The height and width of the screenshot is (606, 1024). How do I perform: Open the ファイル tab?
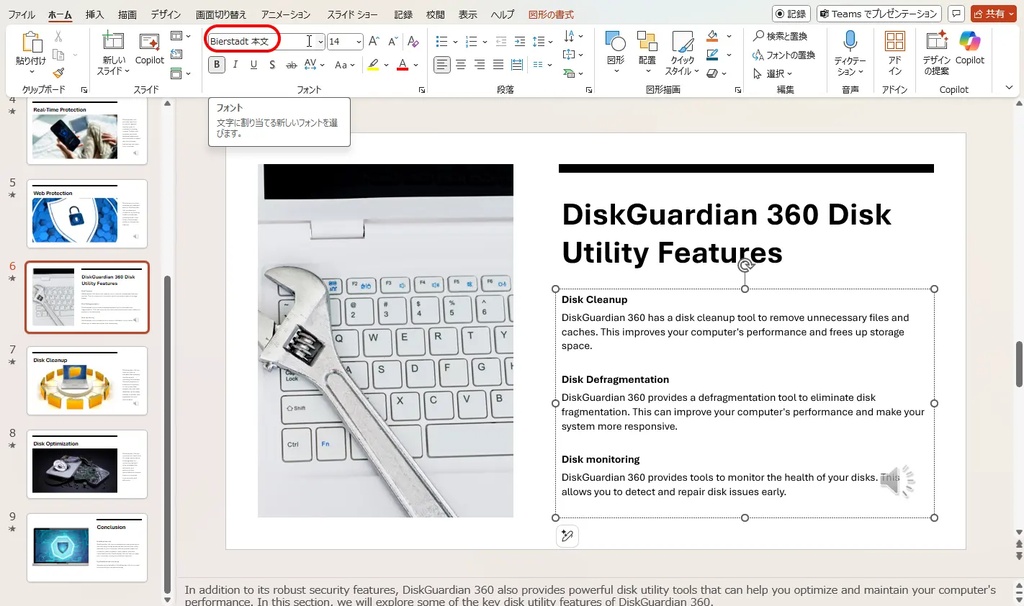pyautogui.click(x=22, y=14)
